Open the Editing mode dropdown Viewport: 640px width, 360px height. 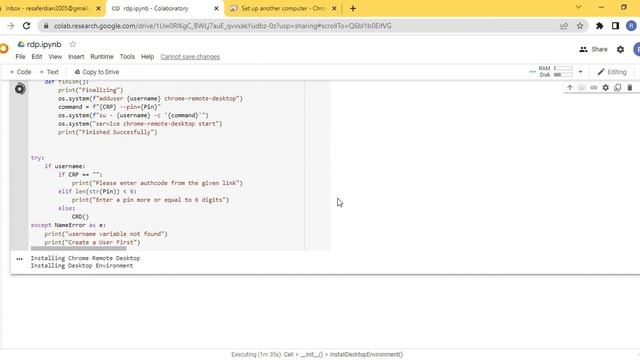[x=612, y=72]
